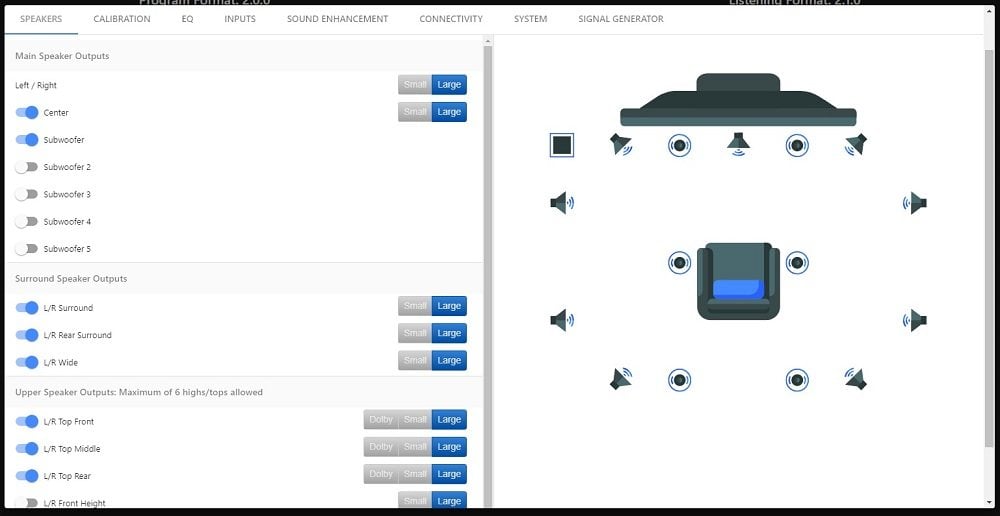
Task: Select the listener armchair icon
Action: pyautogui.click(x=738, y=281)
